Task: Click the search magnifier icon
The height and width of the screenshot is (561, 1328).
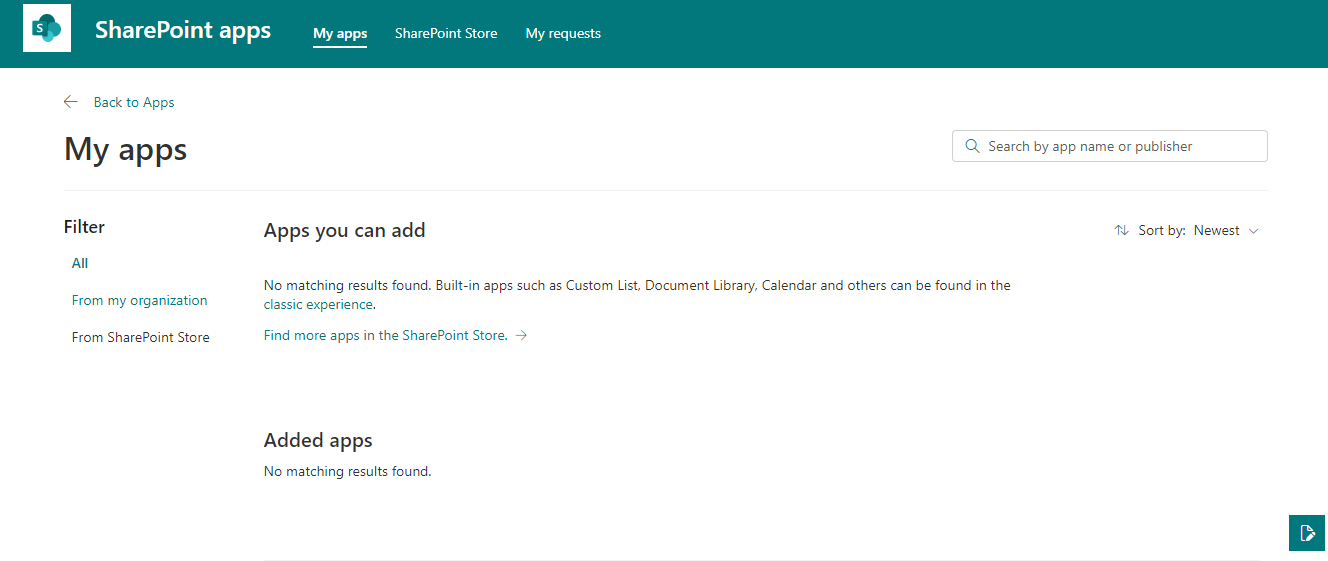Action: coord(972,146)
